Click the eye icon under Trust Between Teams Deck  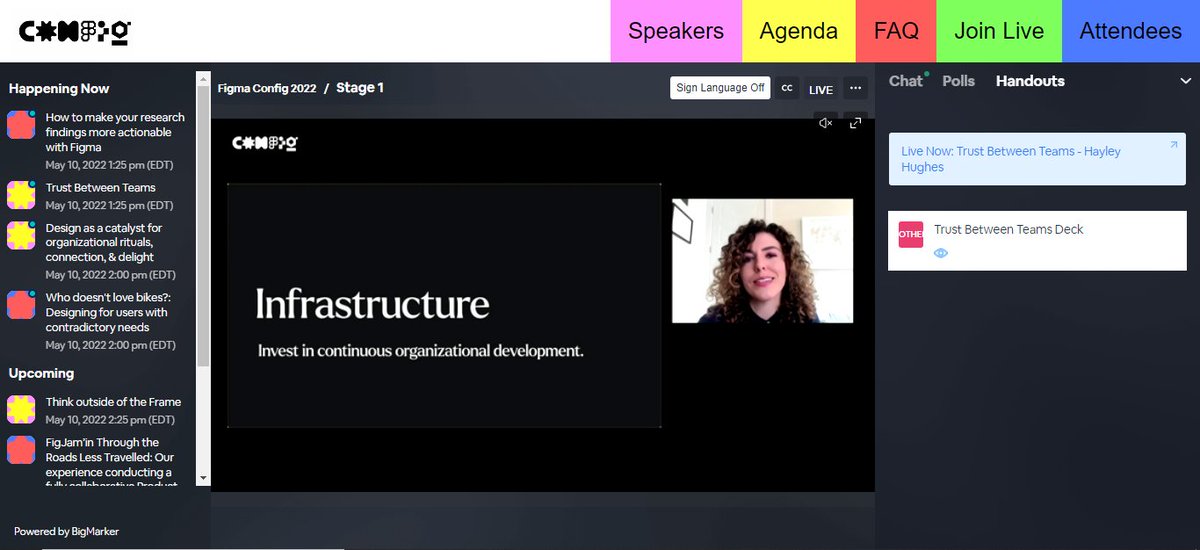[940, 254]
